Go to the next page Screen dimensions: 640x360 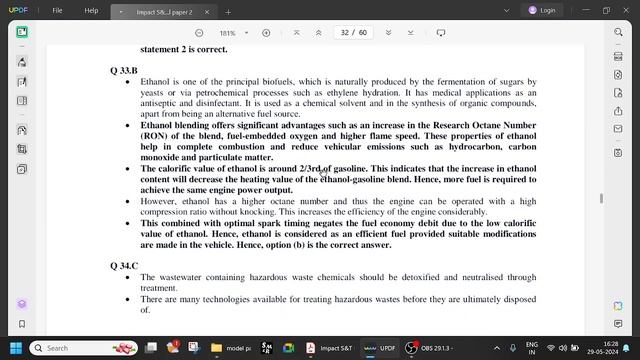coord(388,33)
